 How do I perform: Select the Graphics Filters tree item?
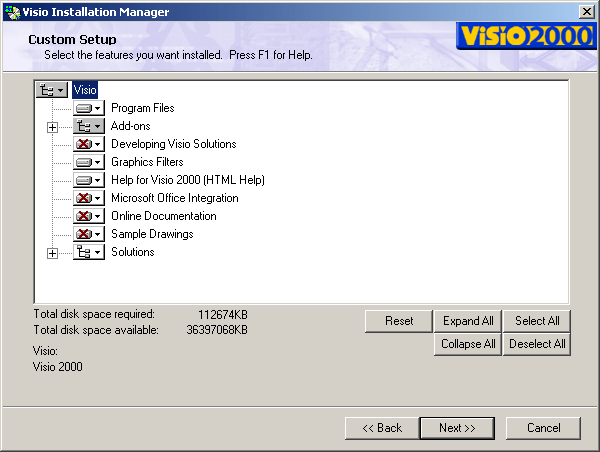(147, 162)
